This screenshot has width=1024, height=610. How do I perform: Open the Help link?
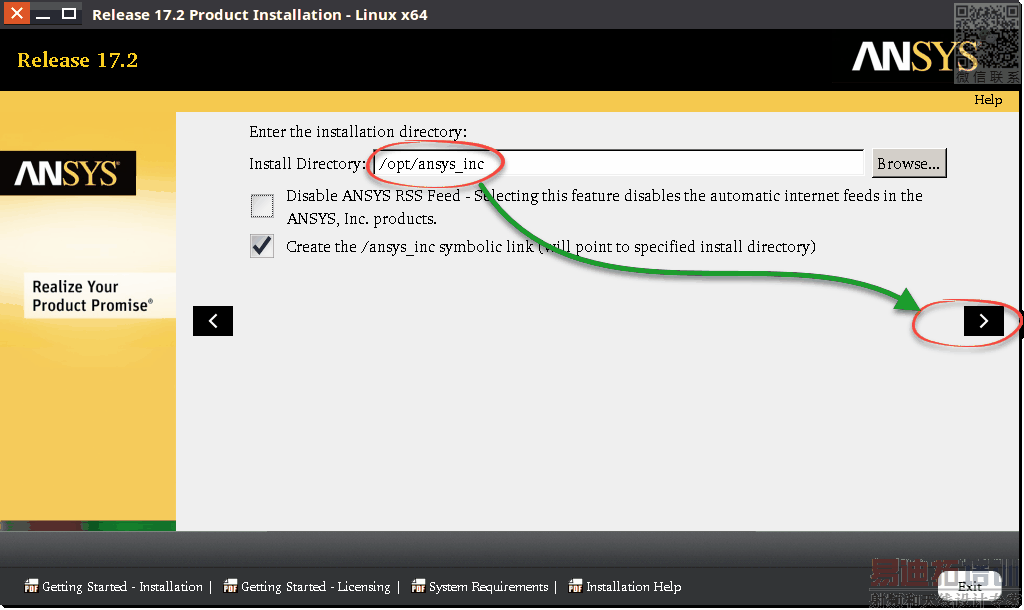(x=987, y=100)
